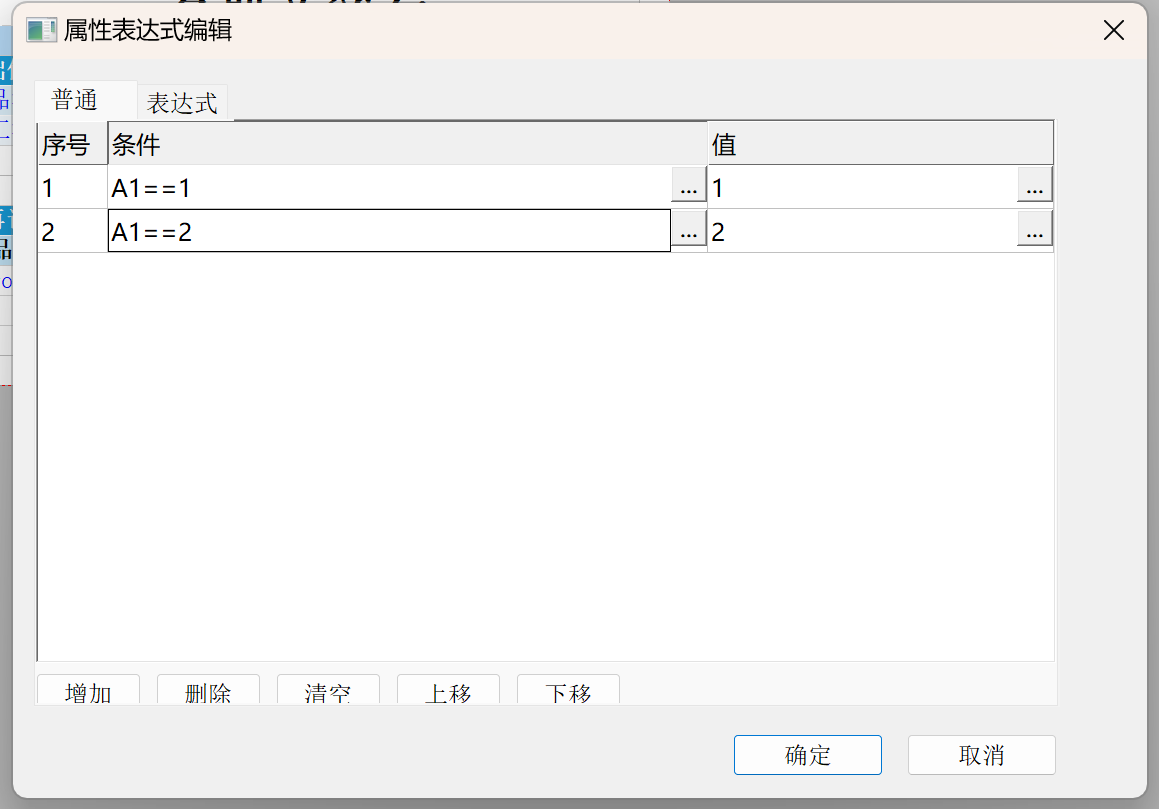Click the dialog title bar app icon
The image size is (1159, 809).
click(41, 30)
